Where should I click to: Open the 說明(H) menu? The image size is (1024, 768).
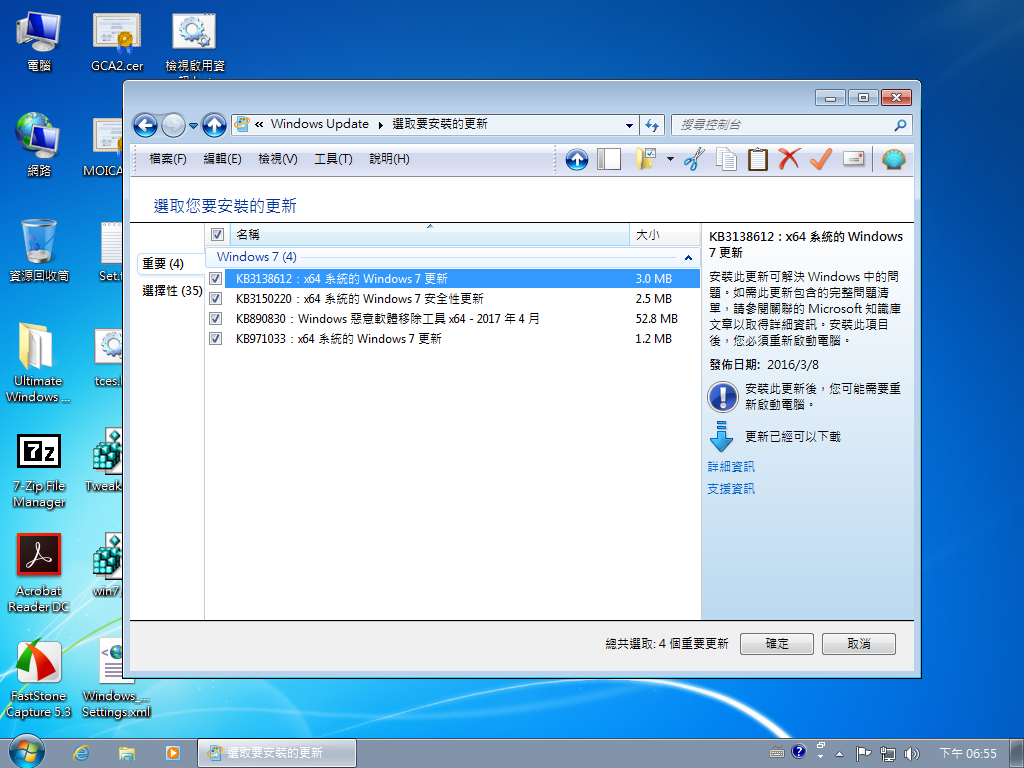pyautogui.click(x=389, y=159)
